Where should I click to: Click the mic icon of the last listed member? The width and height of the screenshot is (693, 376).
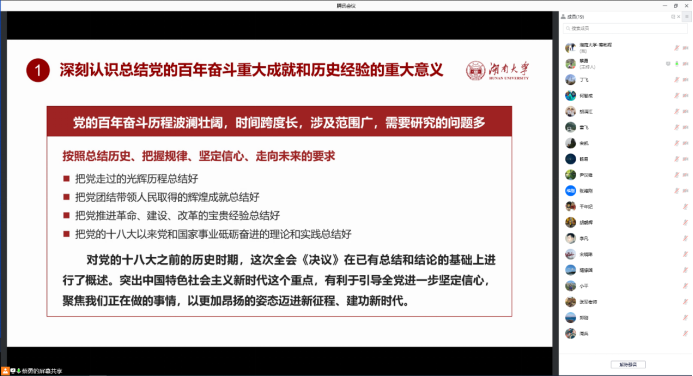click(685, 334)
